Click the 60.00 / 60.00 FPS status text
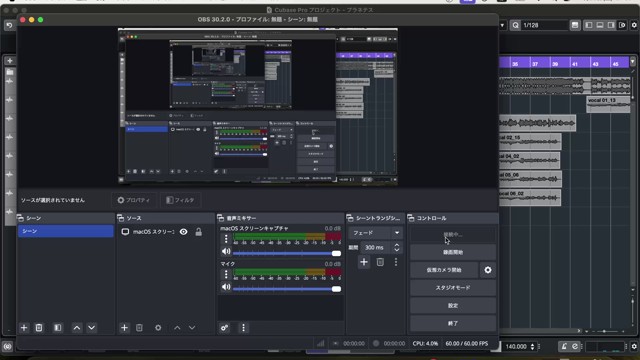This screenshot has height=360, width=640. pos(467,344)
